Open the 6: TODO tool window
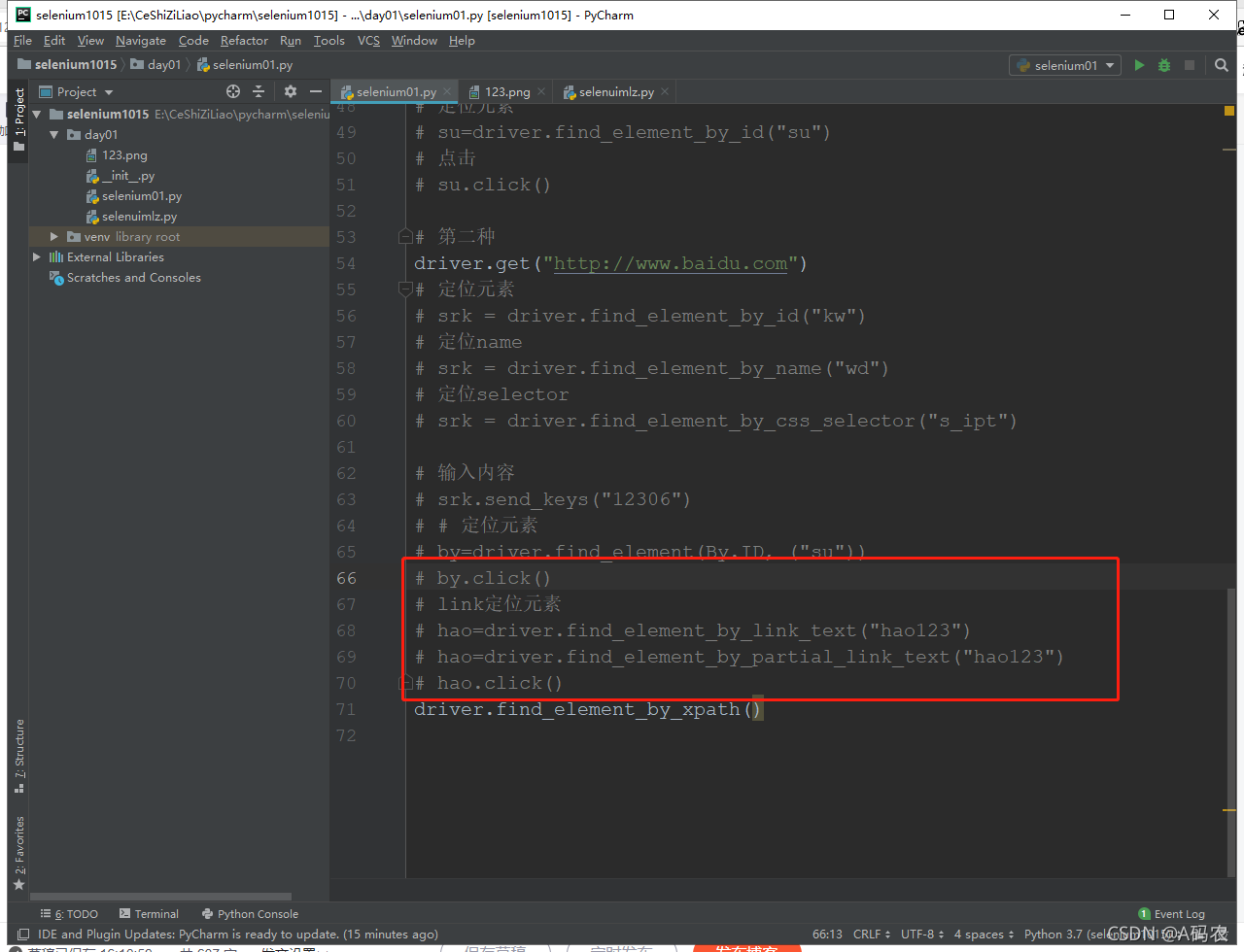 (x=69, y=914)
